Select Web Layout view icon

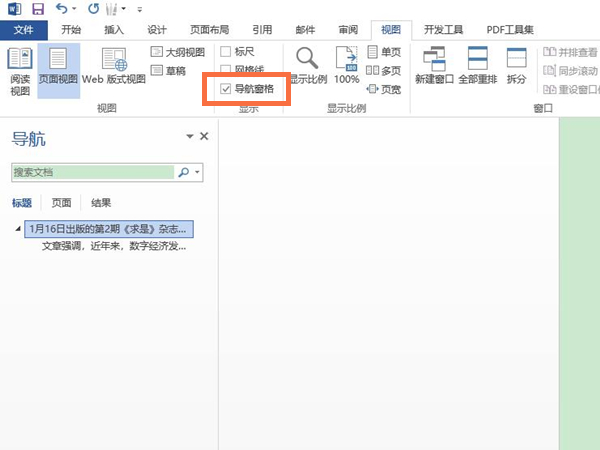[113, 67]
